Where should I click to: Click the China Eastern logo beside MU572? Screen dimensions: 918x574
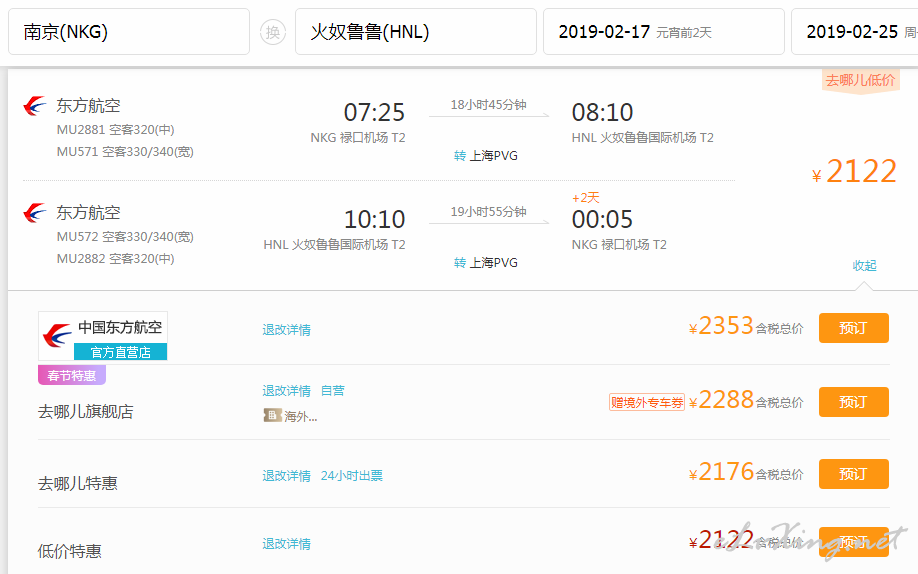coord(35,213)
